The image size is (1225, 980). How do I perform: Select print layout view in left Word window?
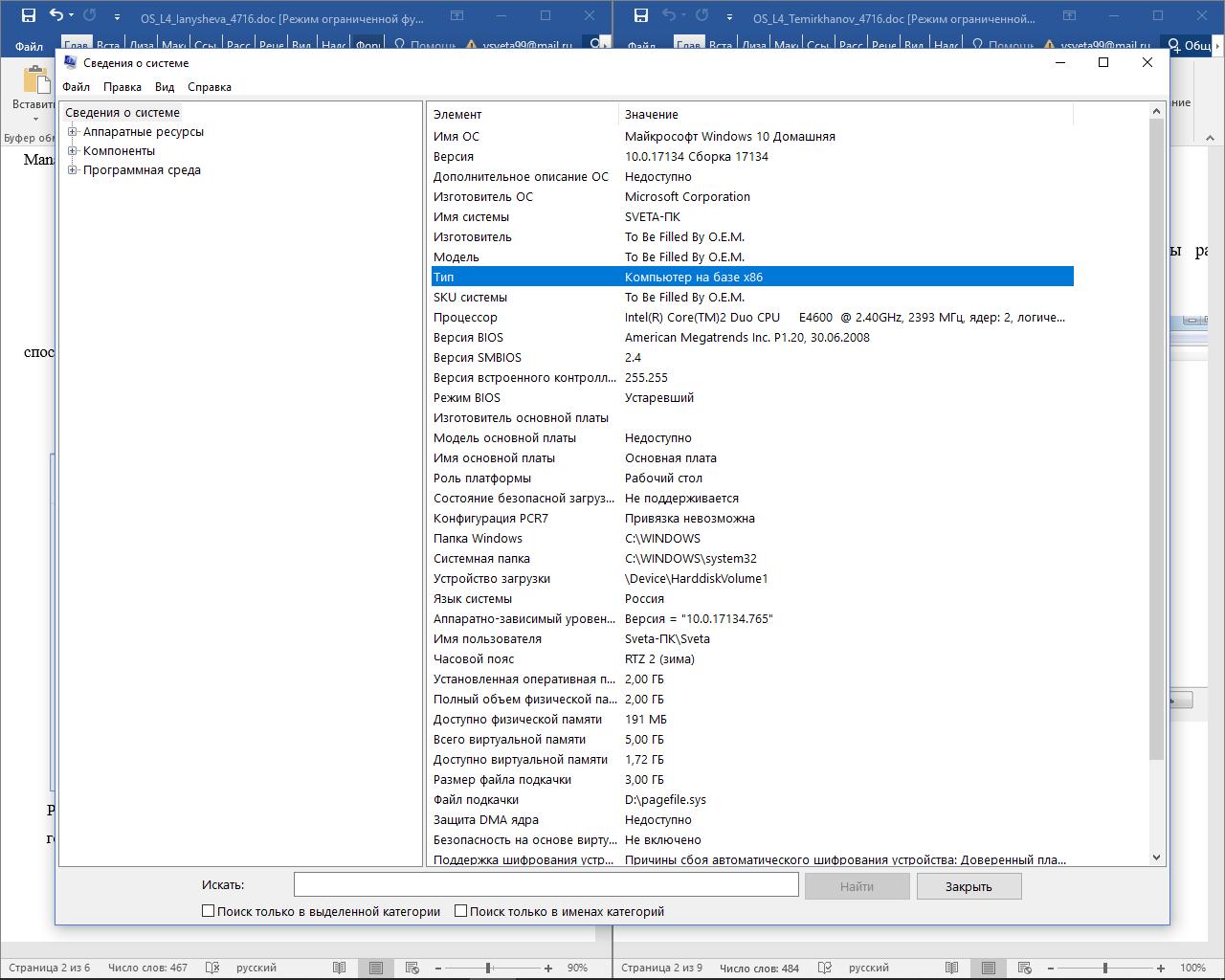(376, 968)
